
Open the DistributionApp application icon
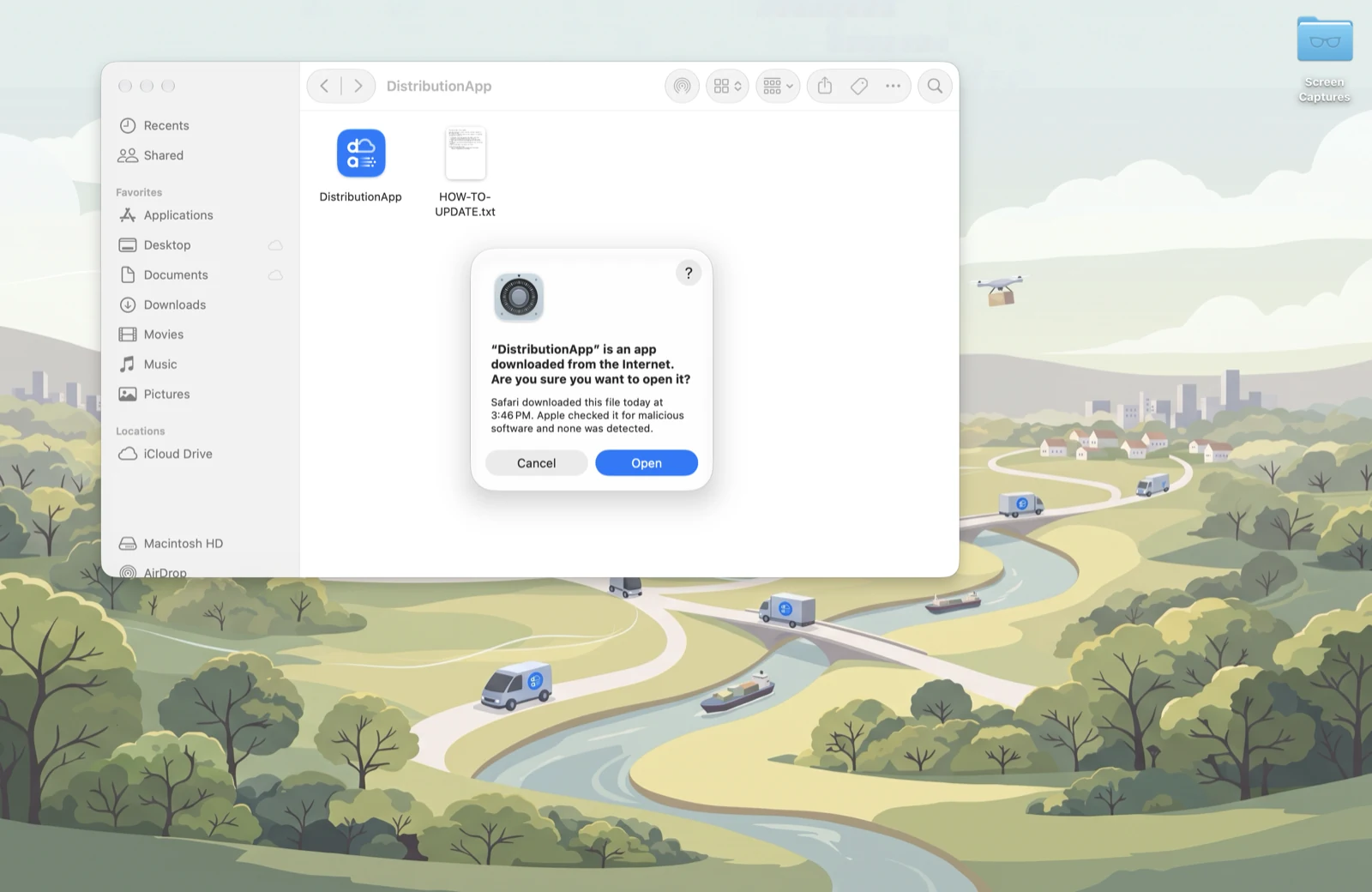[361, 154]
